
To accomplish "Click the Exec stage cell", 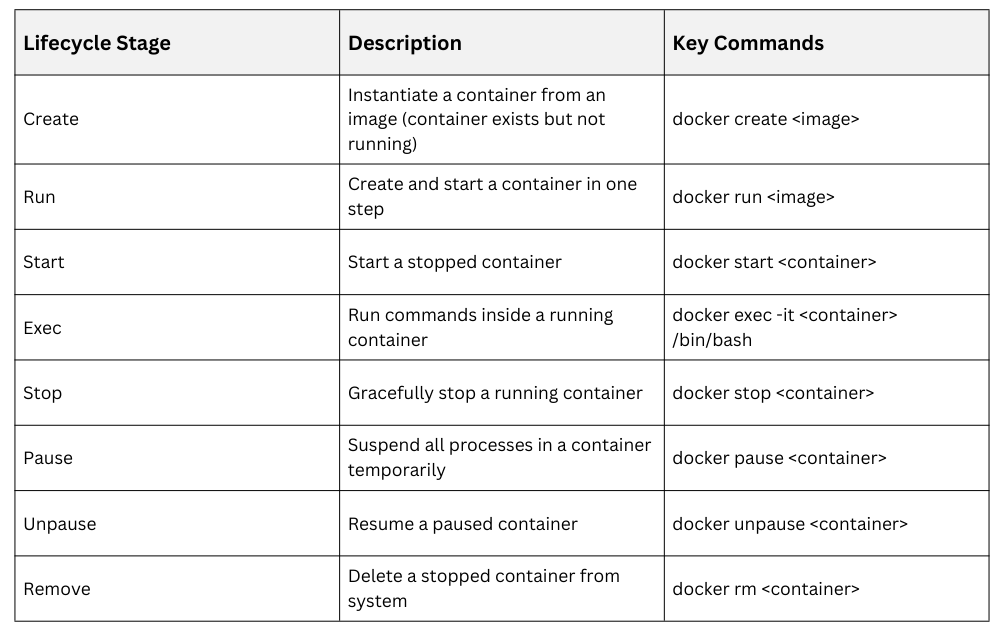I will pos(43,328).
